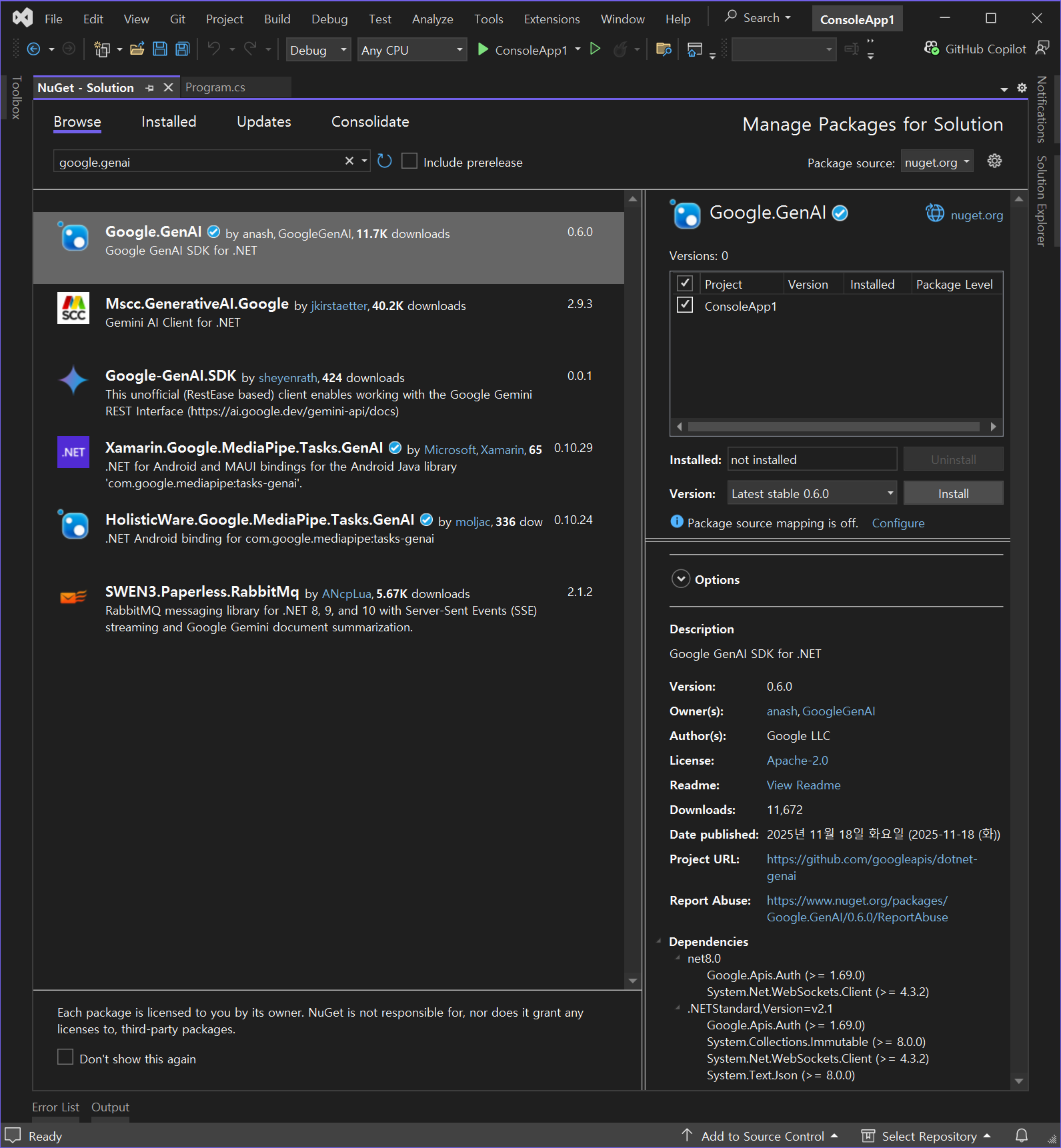Click the nuget.org globe icon
The image size is (1061, 1148).
935,213
